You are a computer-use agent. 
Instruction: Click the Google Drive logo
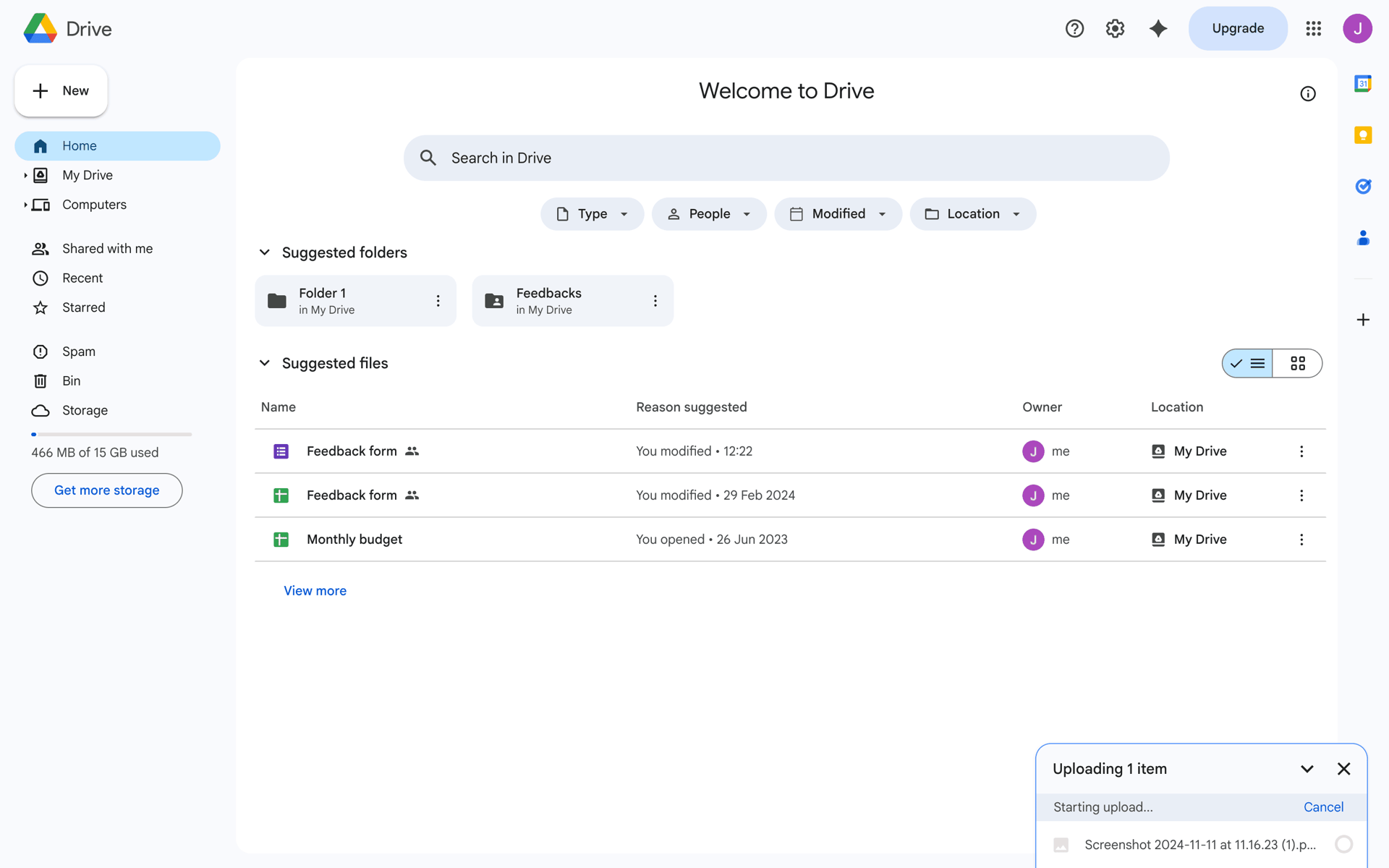41,28
